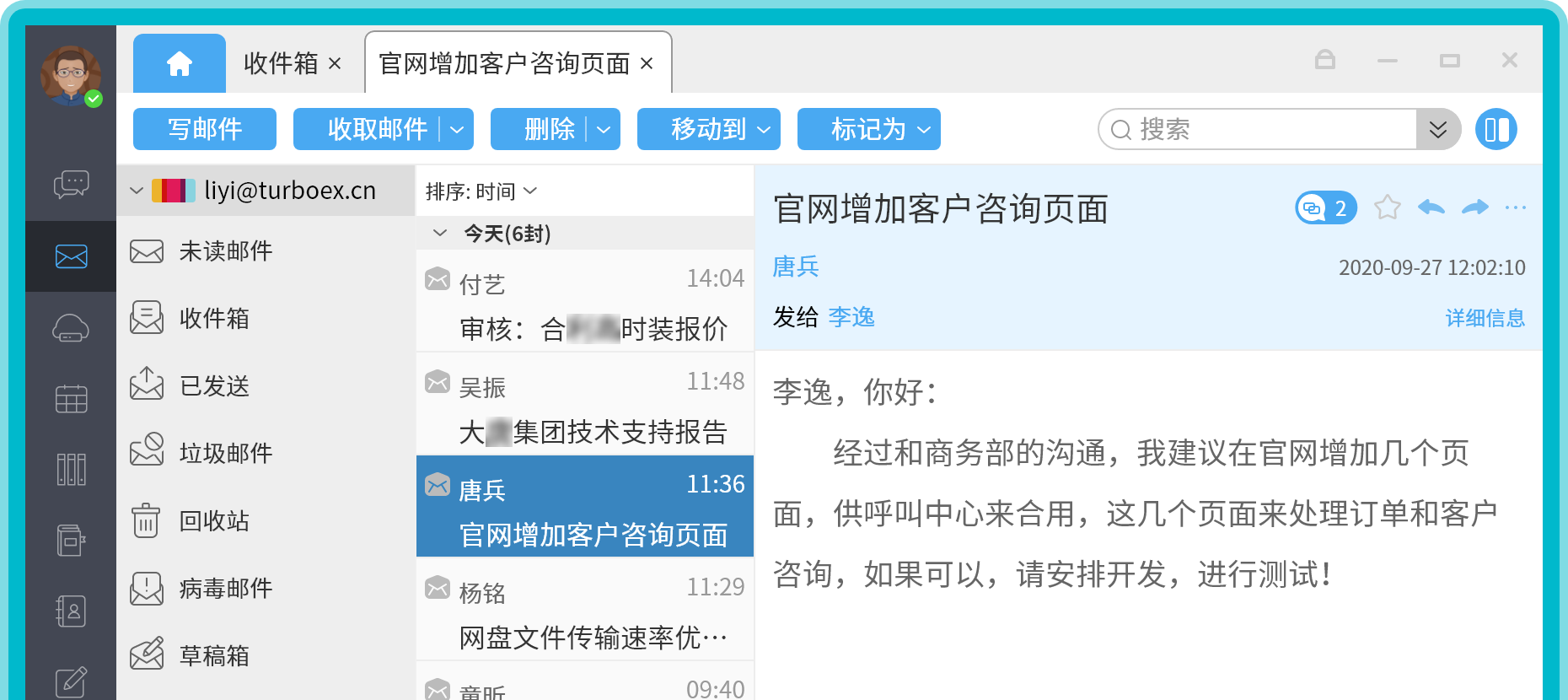Open the chat messages sidebar icon
The height and width of the screenshot is (700, 1568).
[71, 184]
